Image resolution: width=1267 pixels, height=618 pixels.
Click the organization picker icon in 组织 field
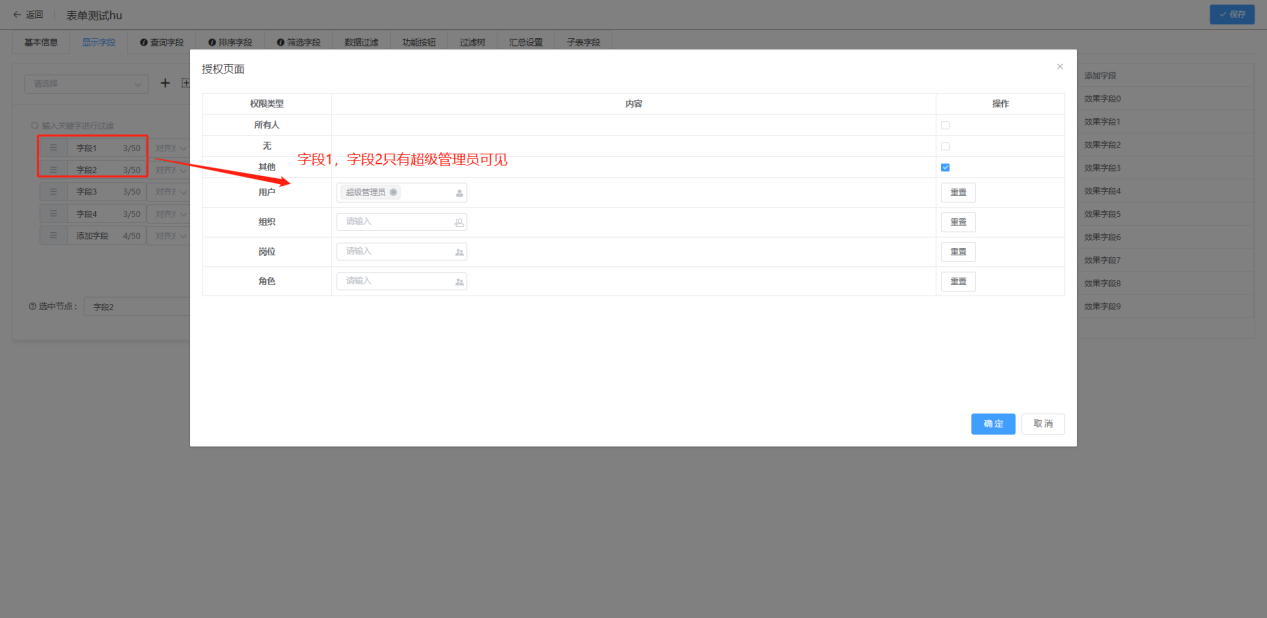point(459,222)
